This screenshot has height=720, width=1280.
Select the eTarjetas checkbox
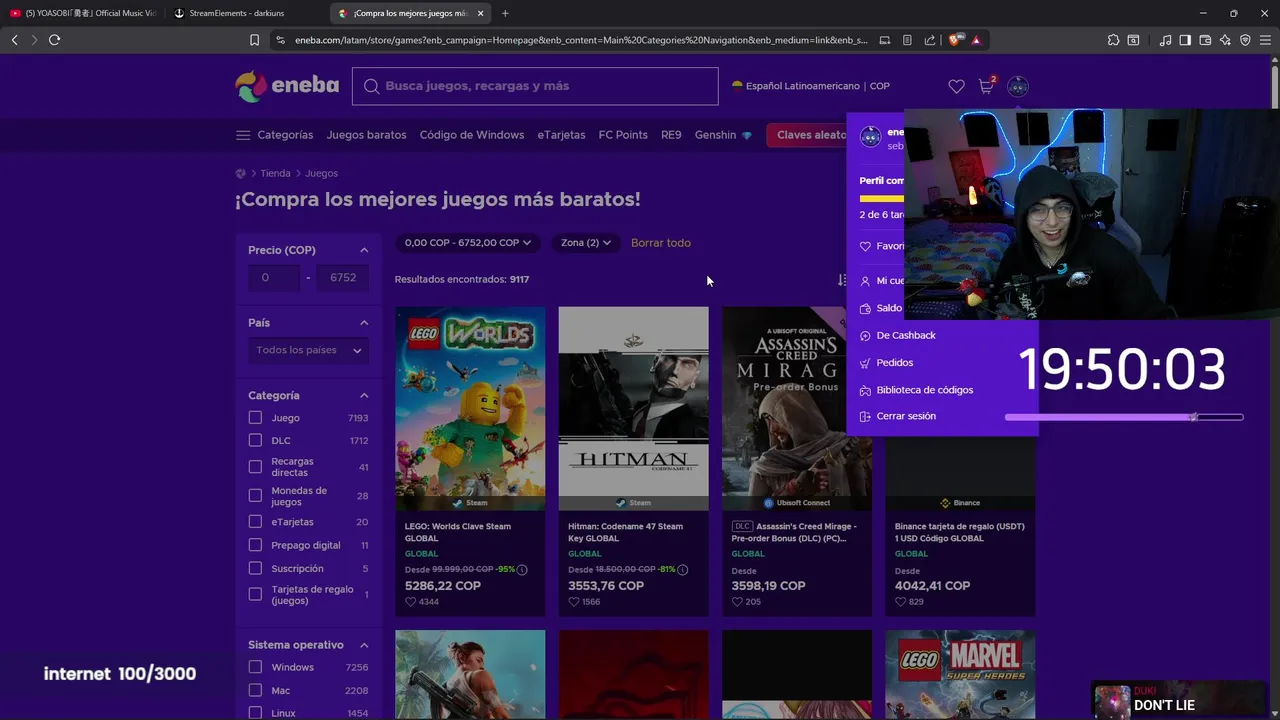[255, 522]
